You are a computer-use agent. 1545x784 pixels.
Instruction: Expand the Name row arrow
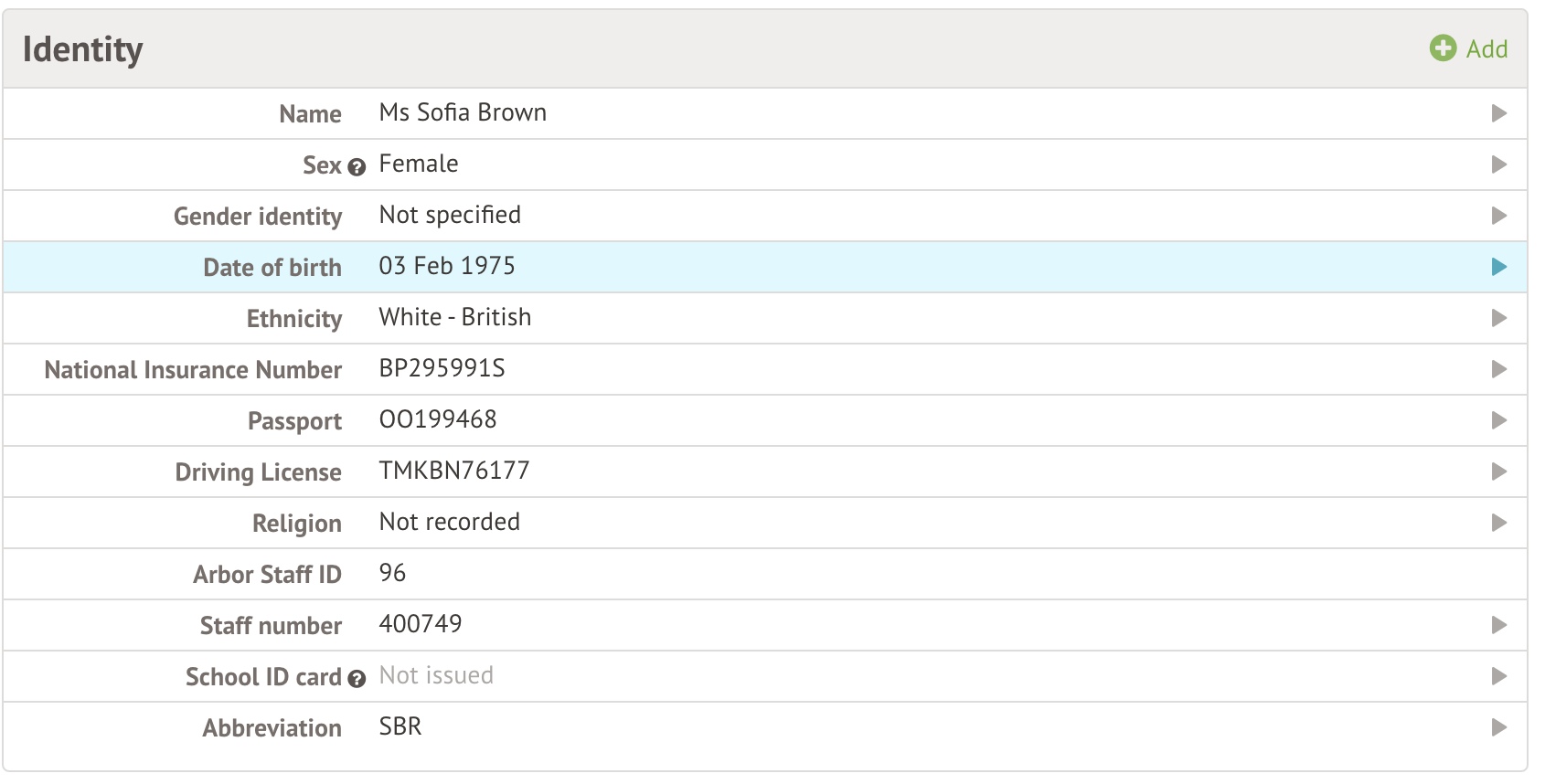pyautogui.click(x=1498, y=113)
